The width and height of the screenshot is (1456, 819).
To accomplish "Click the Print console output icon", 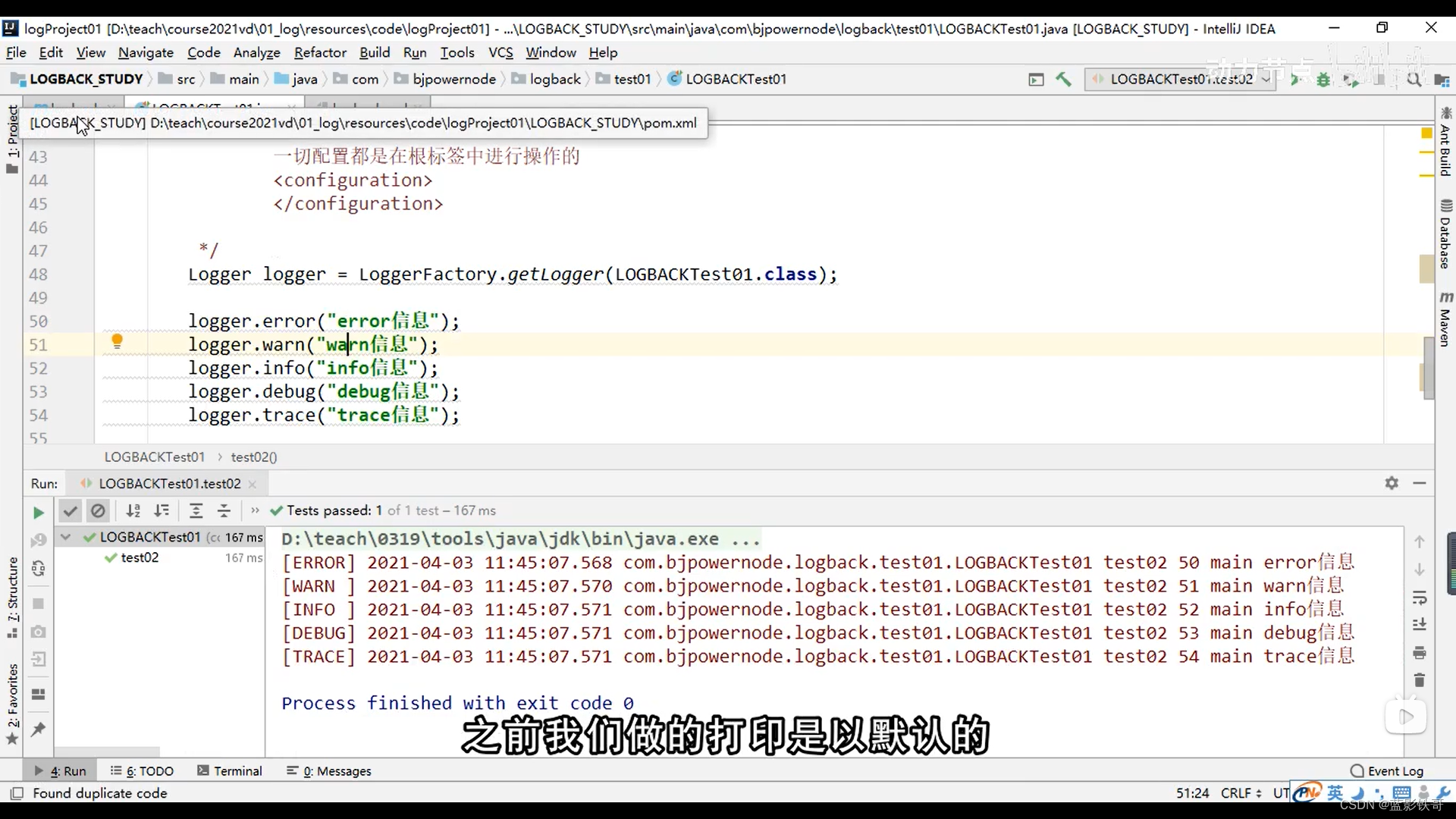I will click(x=1420, y=653).
